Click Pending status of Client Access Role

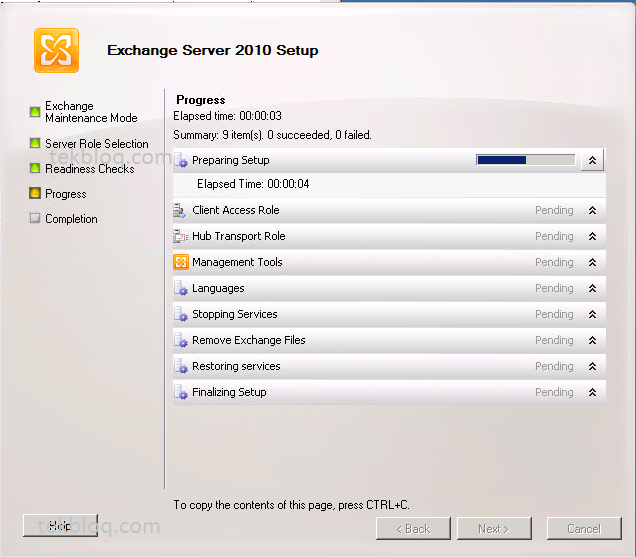[554, 210]
